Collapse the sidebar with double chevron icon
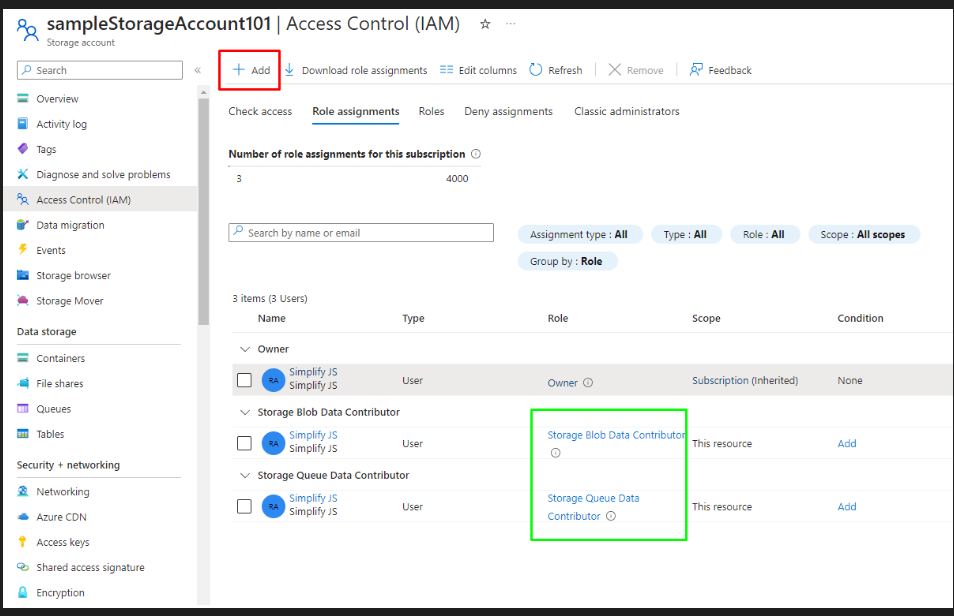954x616 pixels. point(198,70)
